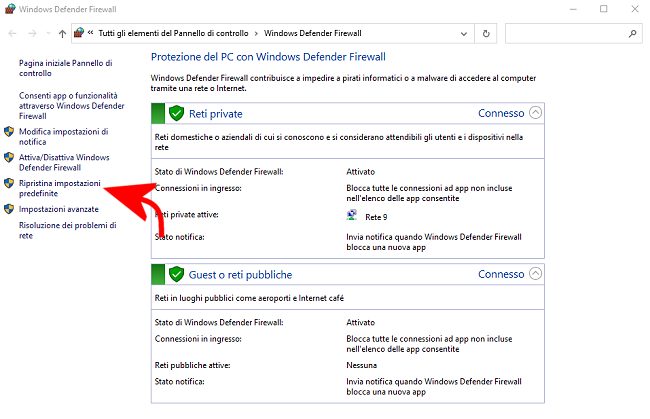
Task: Click the Connesso status of Reti private
Action: 501,113
